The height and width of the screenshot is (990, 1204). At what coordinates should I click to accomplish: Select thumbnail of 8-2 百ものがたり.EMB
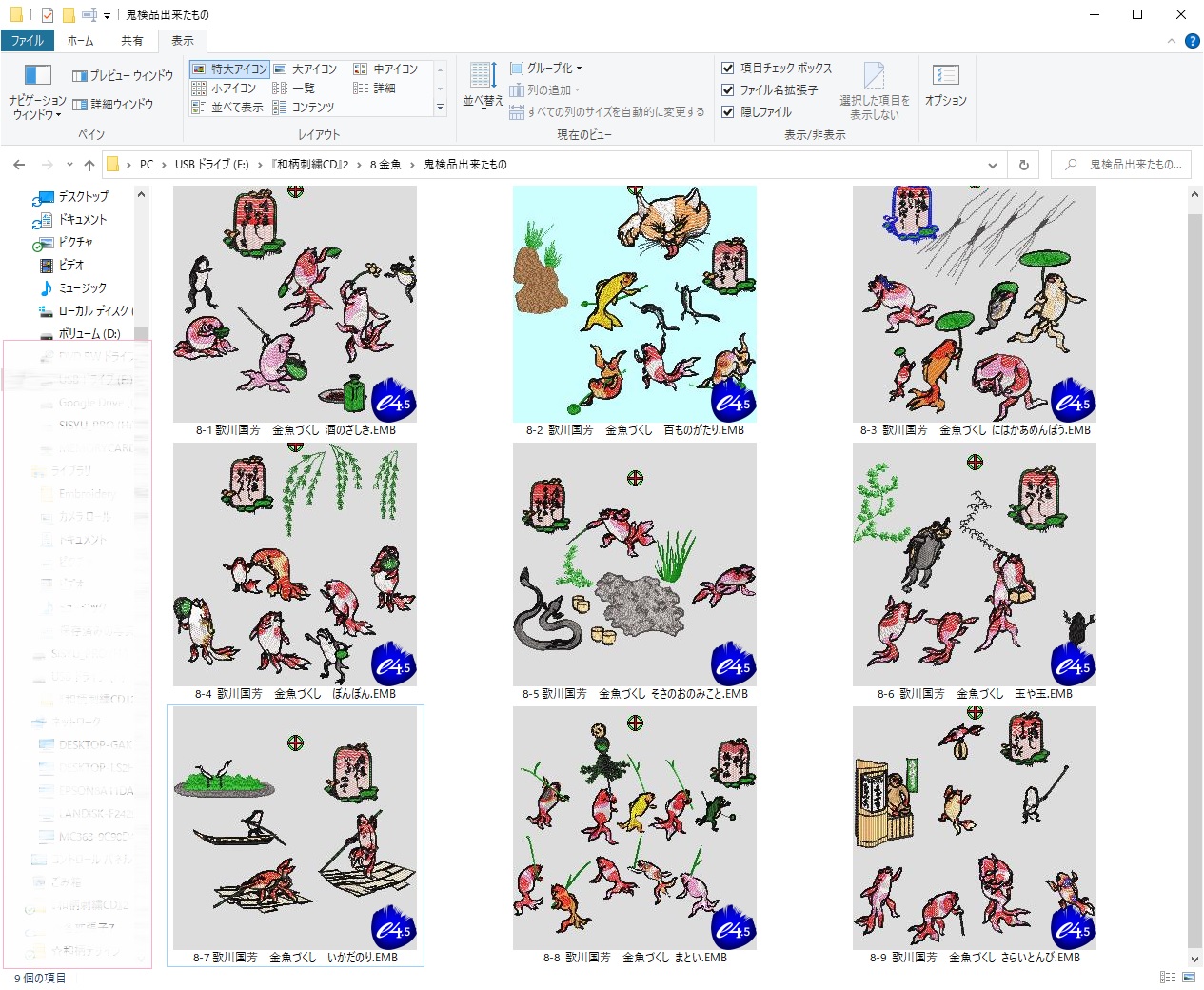(x=635, y=304)
